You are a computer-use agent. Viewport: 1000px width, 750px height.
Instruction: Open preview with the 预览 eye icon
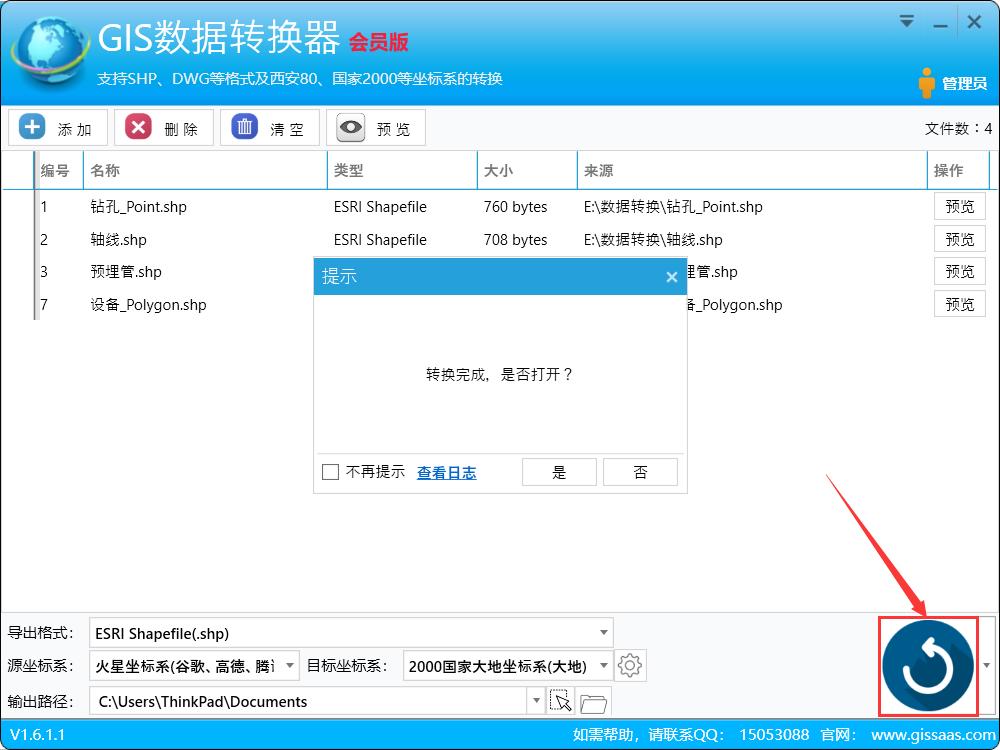(x=349, y=127)
